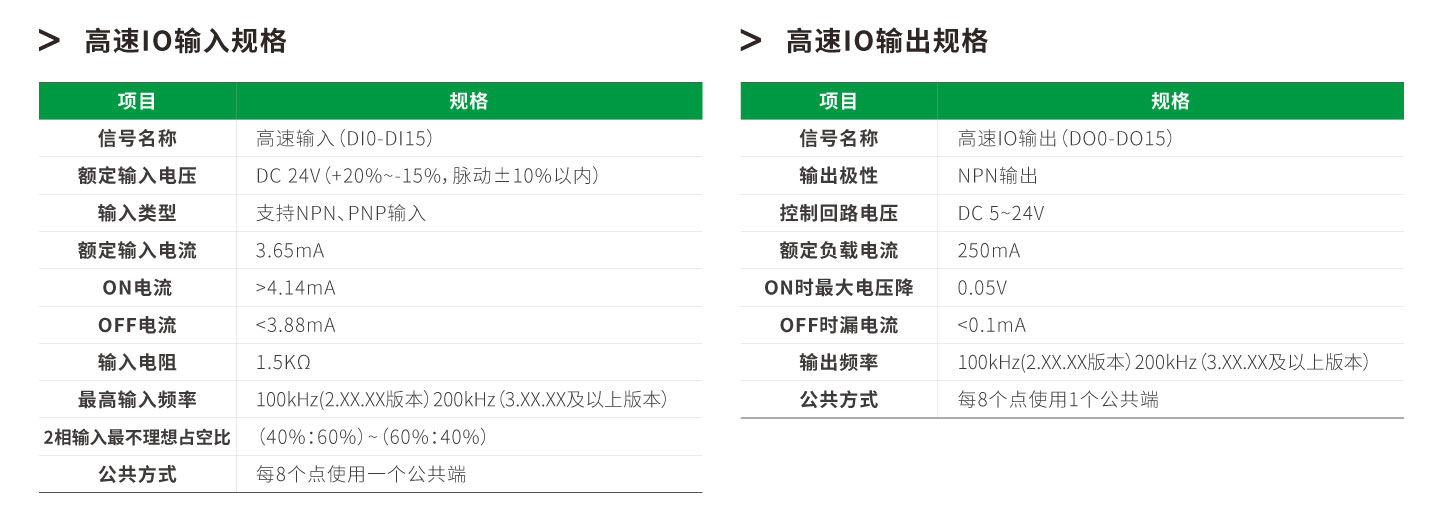
Task: Select the 高速IO输入规格 section title
Action: 186,41
